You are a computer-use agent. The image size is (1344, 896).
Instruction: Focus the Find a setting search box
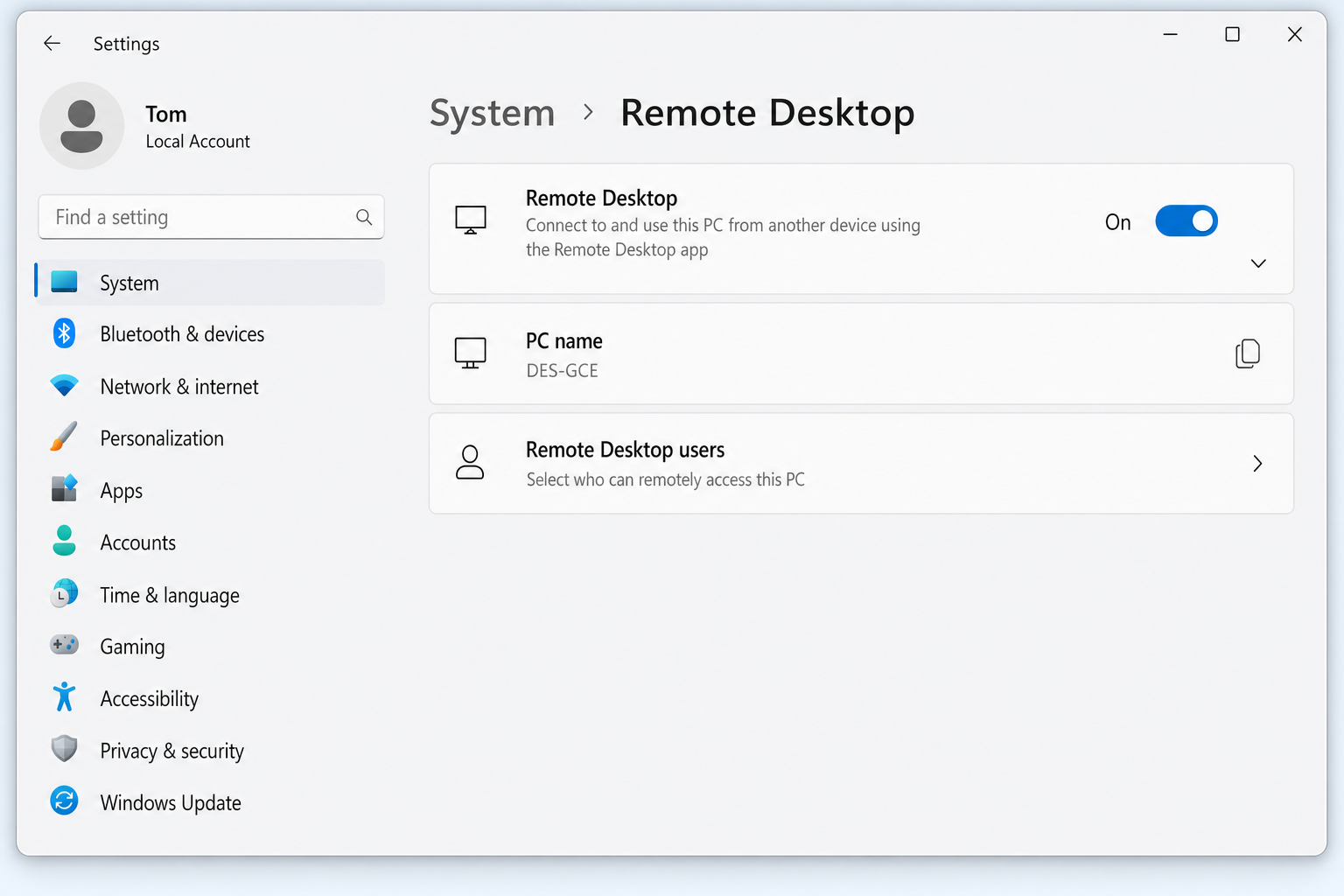point(211,217)
